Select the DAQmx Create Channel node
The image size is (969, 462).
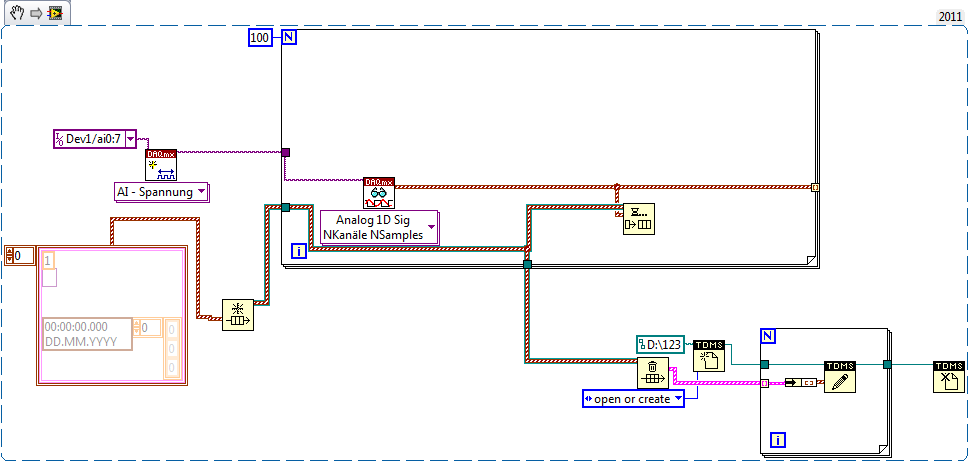(161, 164)
